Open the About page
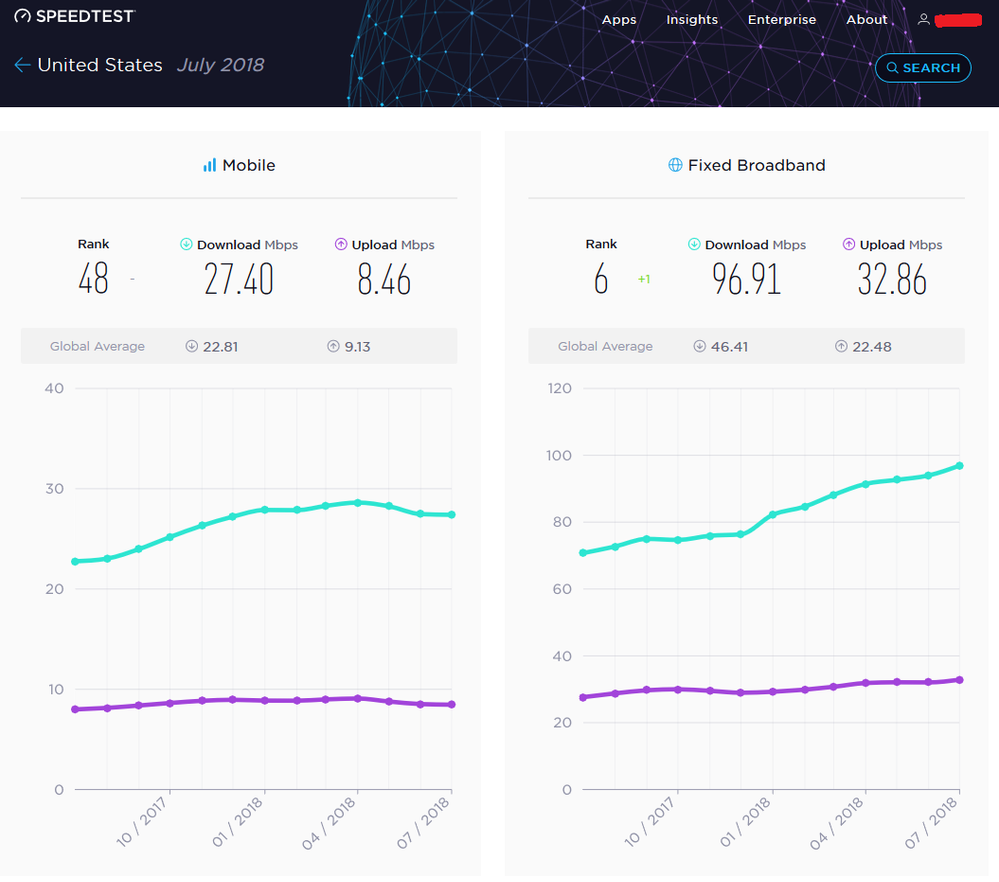Image resolution: width=999 pixels, height=882 pixels. [867, 19]
